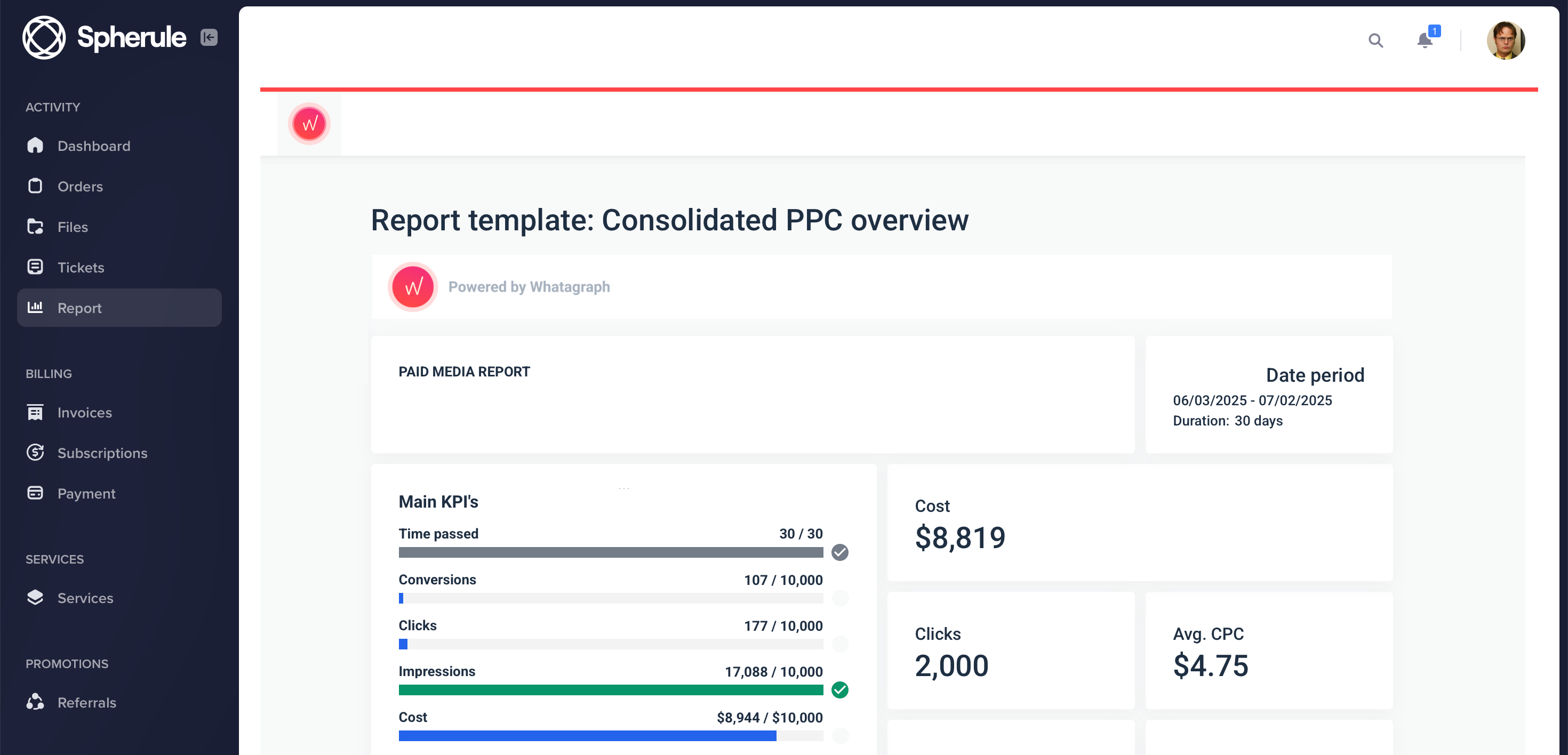Click the Time passed gray check icon
Image resolution: width=1568 pixels, height=755 pixels.
(x=840, y=552)
